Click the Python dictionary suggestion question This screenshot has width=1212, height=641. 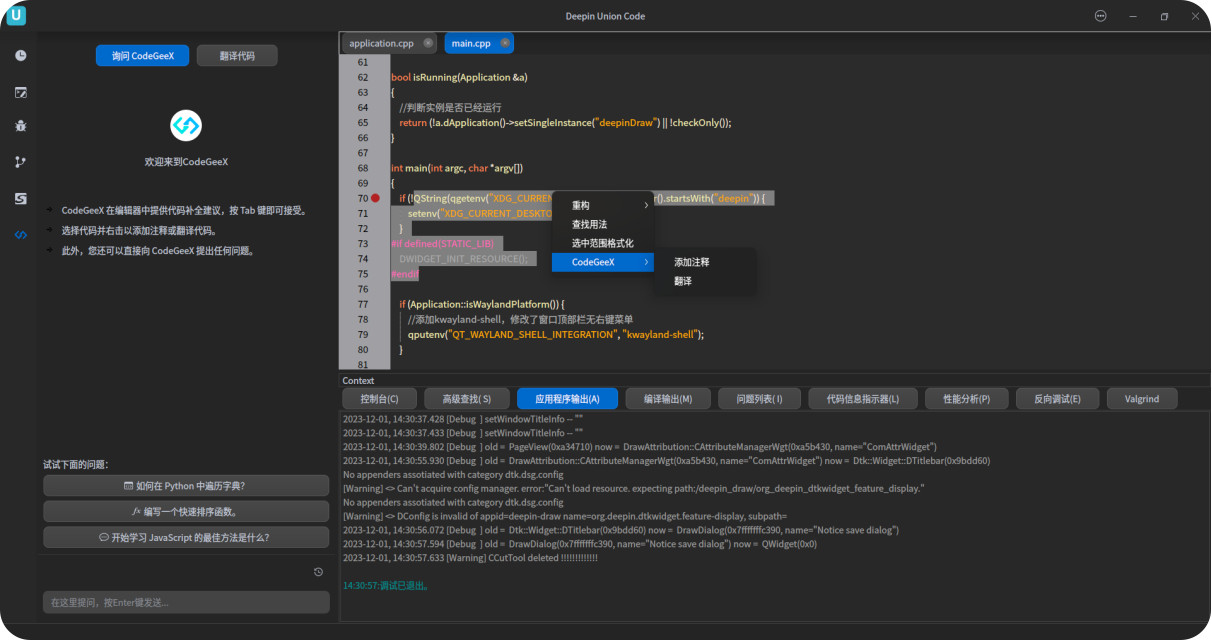pos(186,485)
